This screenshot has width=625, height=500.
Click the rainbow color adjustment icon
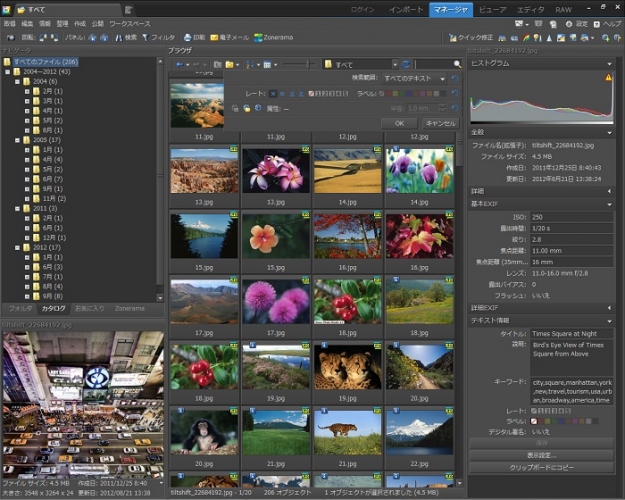[526, 38]
